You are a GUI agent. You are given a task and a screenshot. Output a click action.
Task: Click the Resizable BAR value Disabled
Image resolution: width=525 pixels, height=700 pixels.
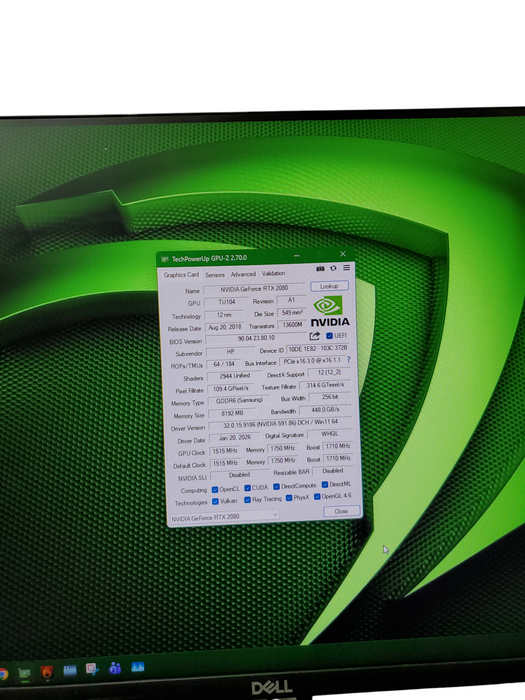[x=333, y=471]
